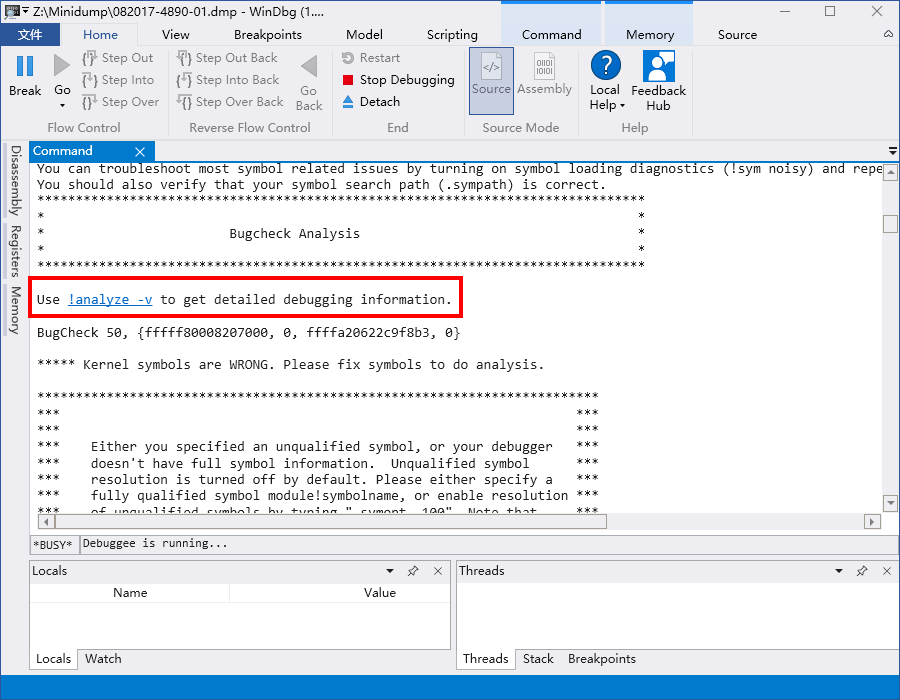
Task: Close the Command tab
Action: pos(140,152)
